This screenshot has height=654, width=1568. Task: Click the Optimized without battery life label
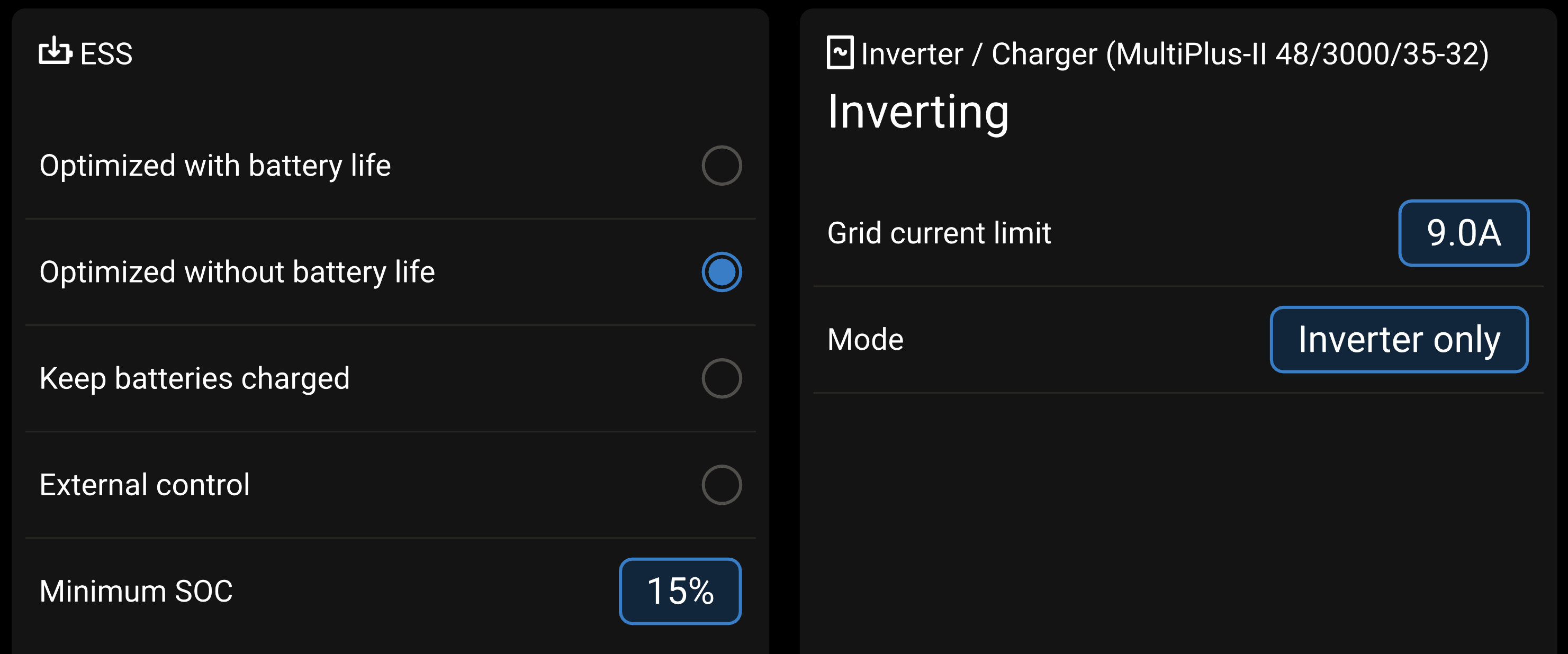click(237, 272)
